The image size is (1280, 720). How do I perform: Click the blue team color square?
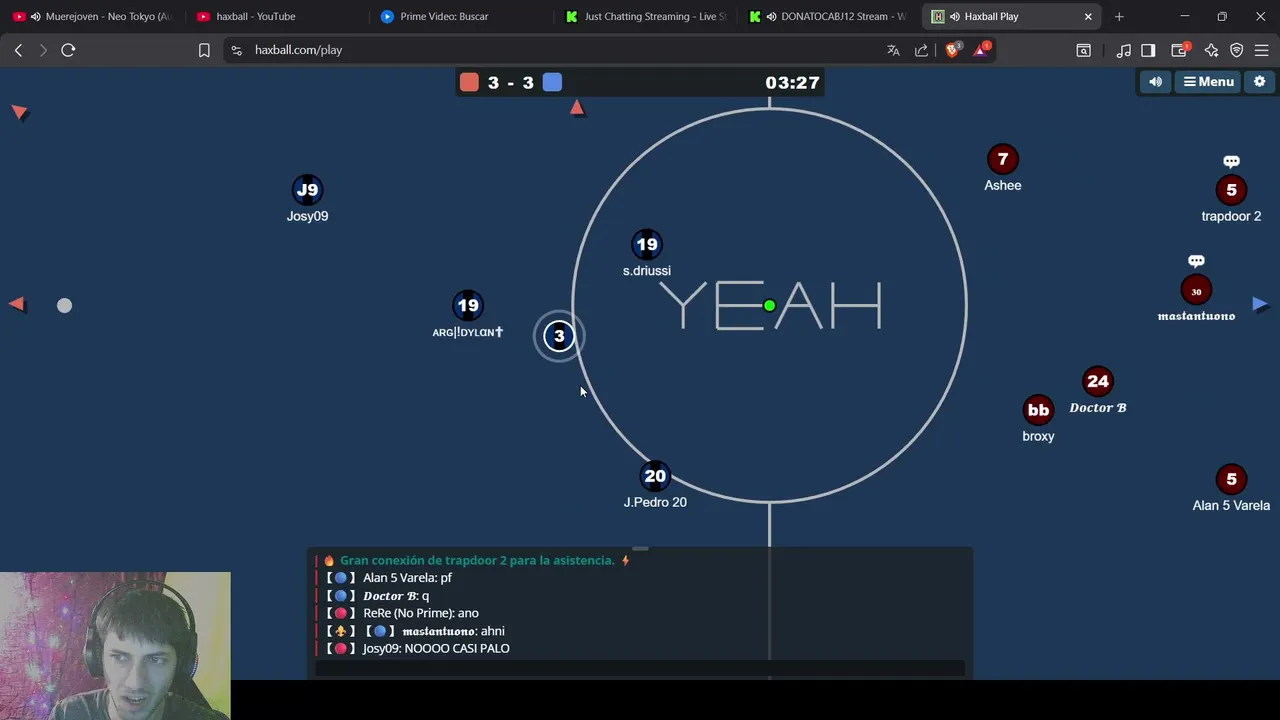click(552, 83)
